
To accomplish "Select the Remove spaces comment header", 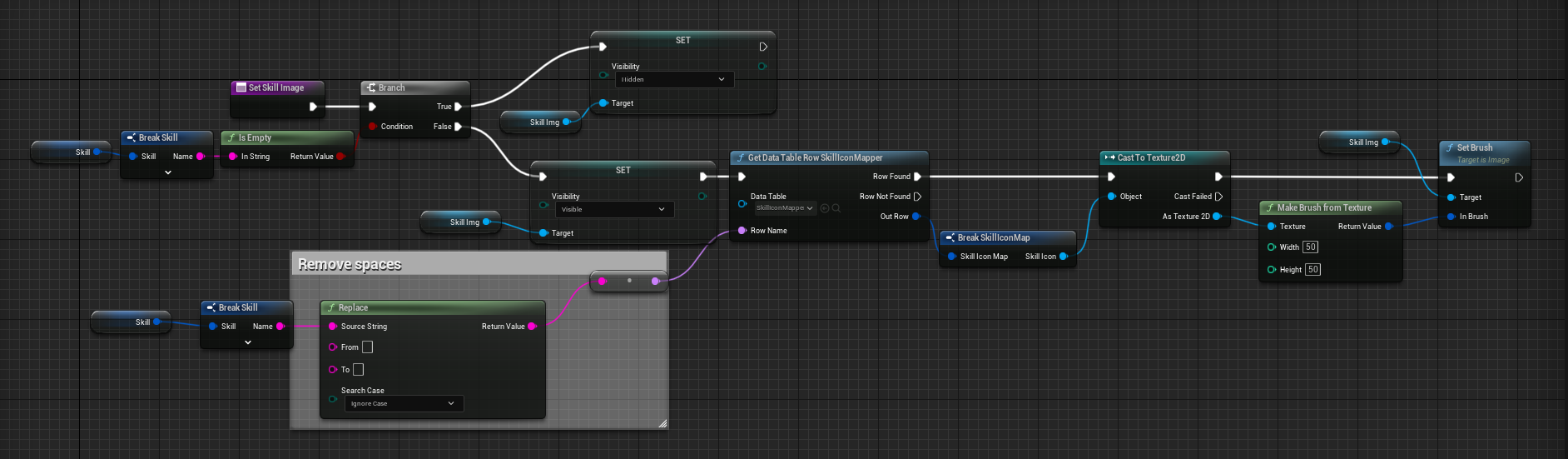I will tap(479, 264).
